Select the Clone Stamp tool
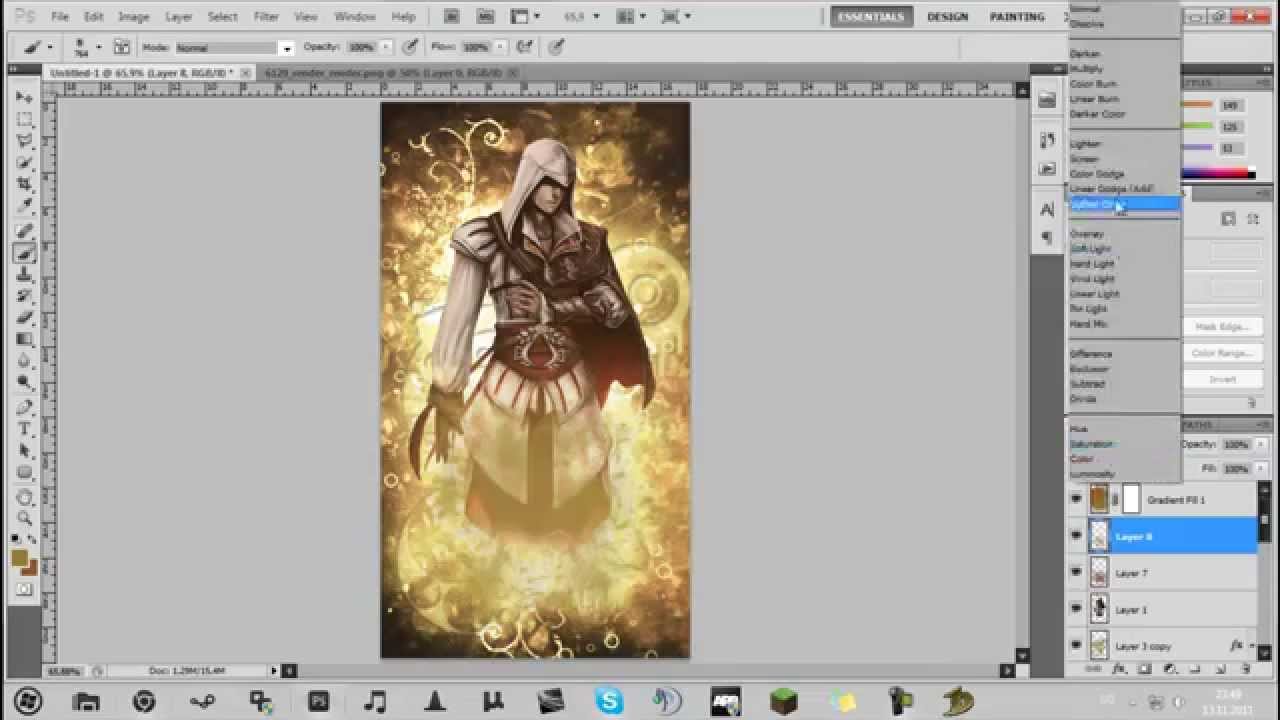Viewport: 1280px width, 720px height. (25, 275)
